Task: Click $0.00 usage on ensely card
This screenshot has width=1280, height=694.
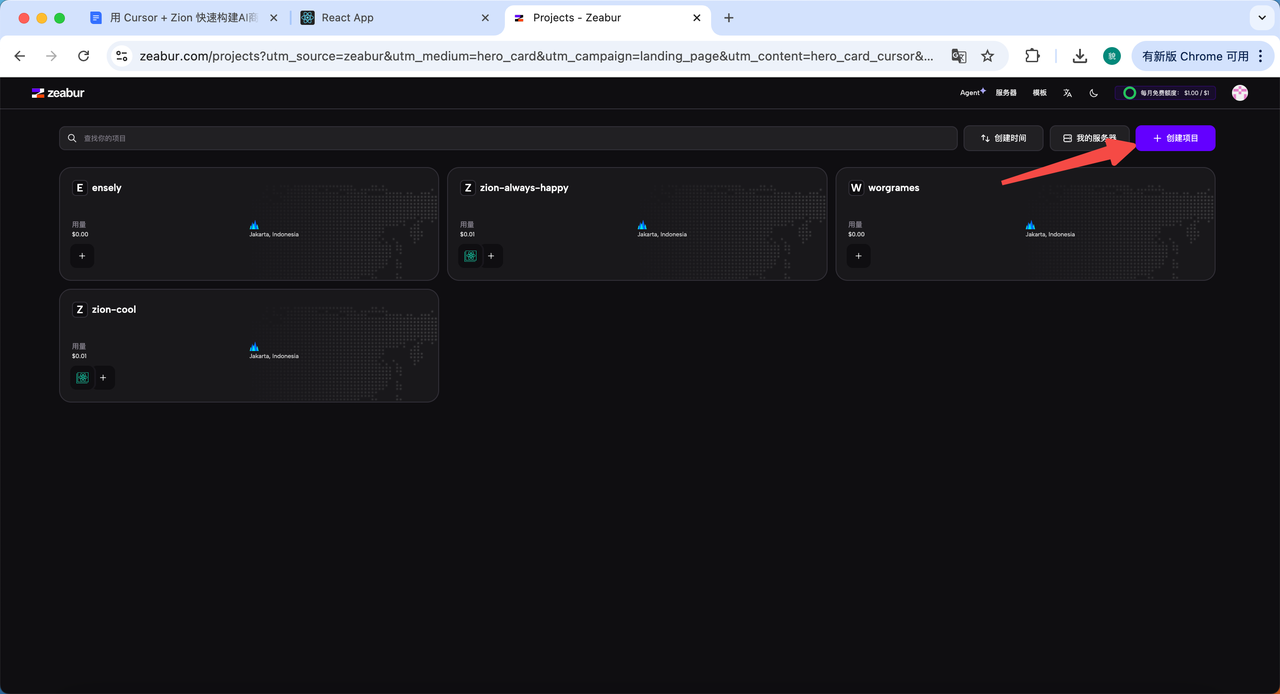Action: (x=80, y=234)
